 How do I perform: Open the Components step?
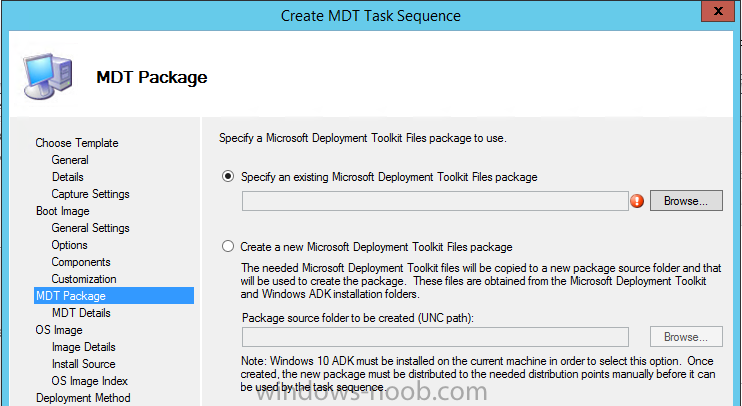pyautogui.click(x=81, y=262)
